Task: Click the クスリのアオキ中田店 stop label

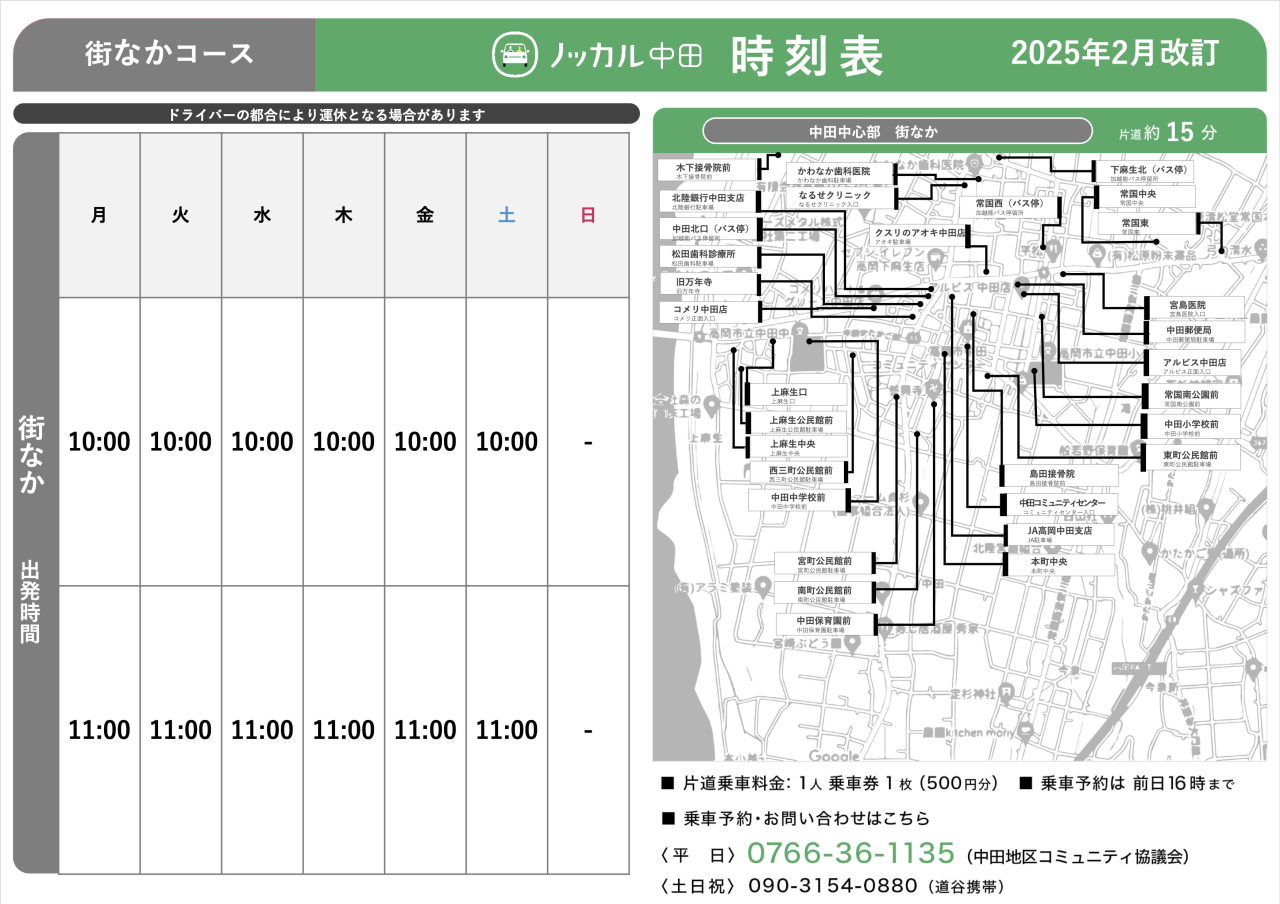Action: 918,235
